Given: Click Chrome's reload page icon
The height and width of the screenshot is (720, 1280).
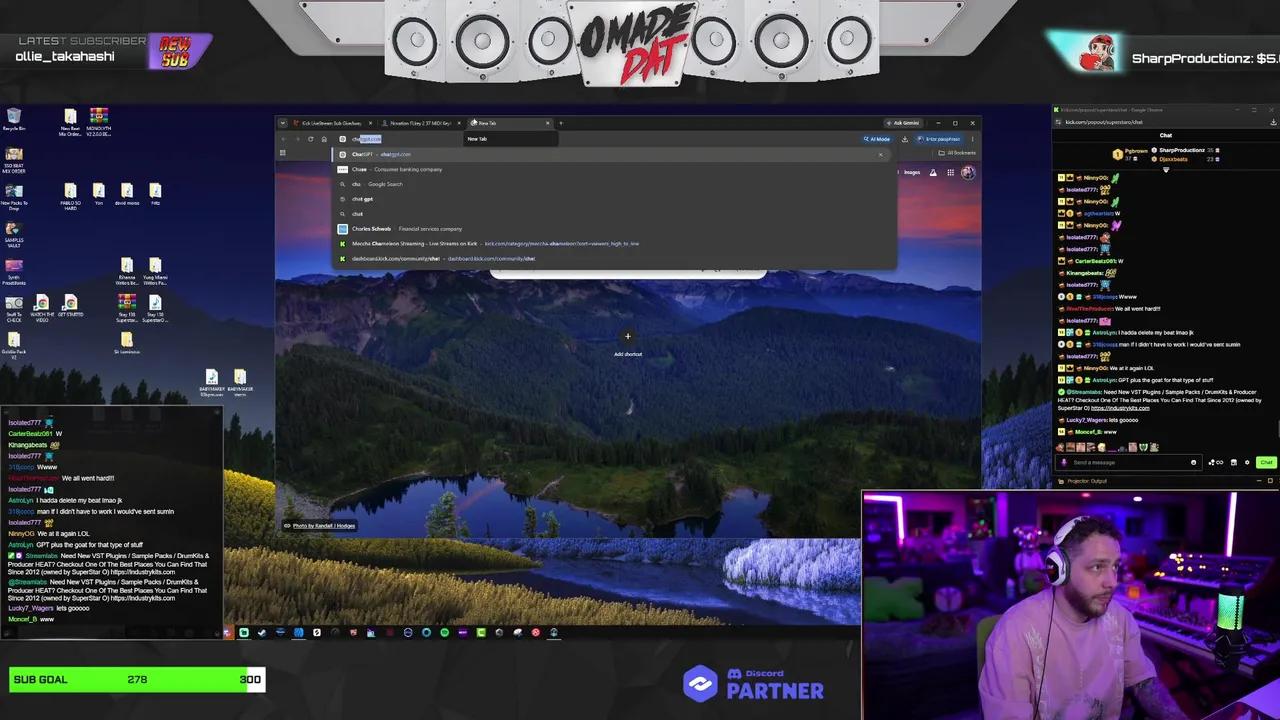Looking at the screenshot, I should coord(310,139).
